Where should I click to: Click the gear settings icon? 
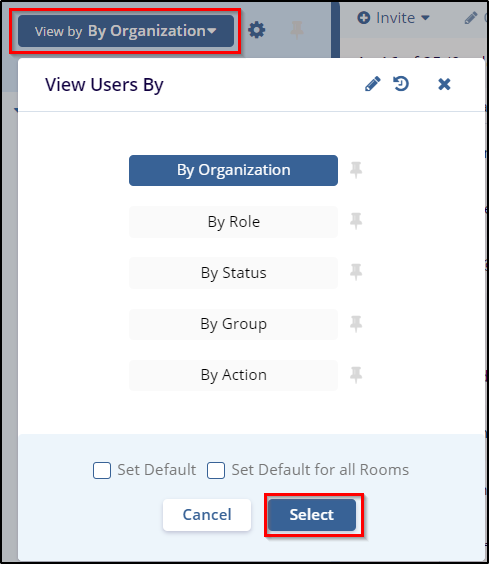pos(257,30)
